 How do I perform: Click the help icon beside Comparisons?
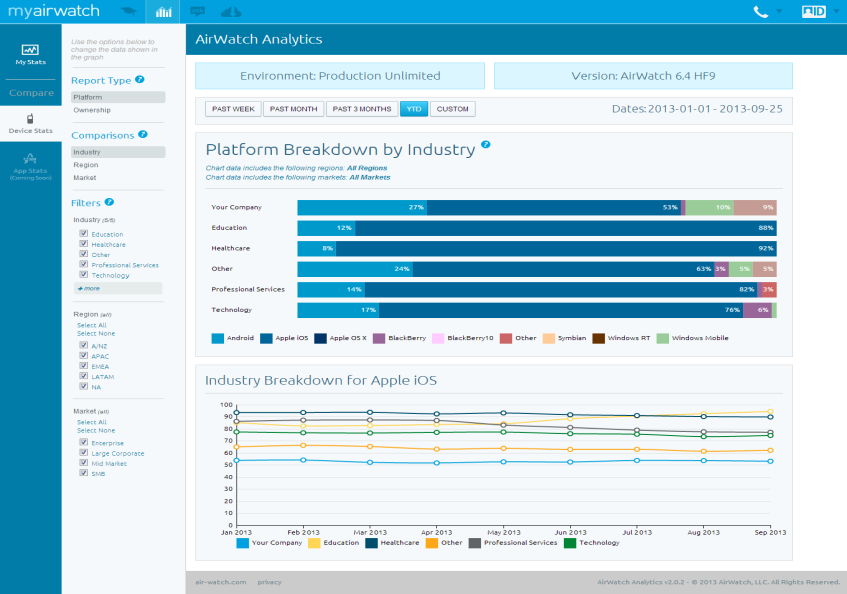pos(143,134)
